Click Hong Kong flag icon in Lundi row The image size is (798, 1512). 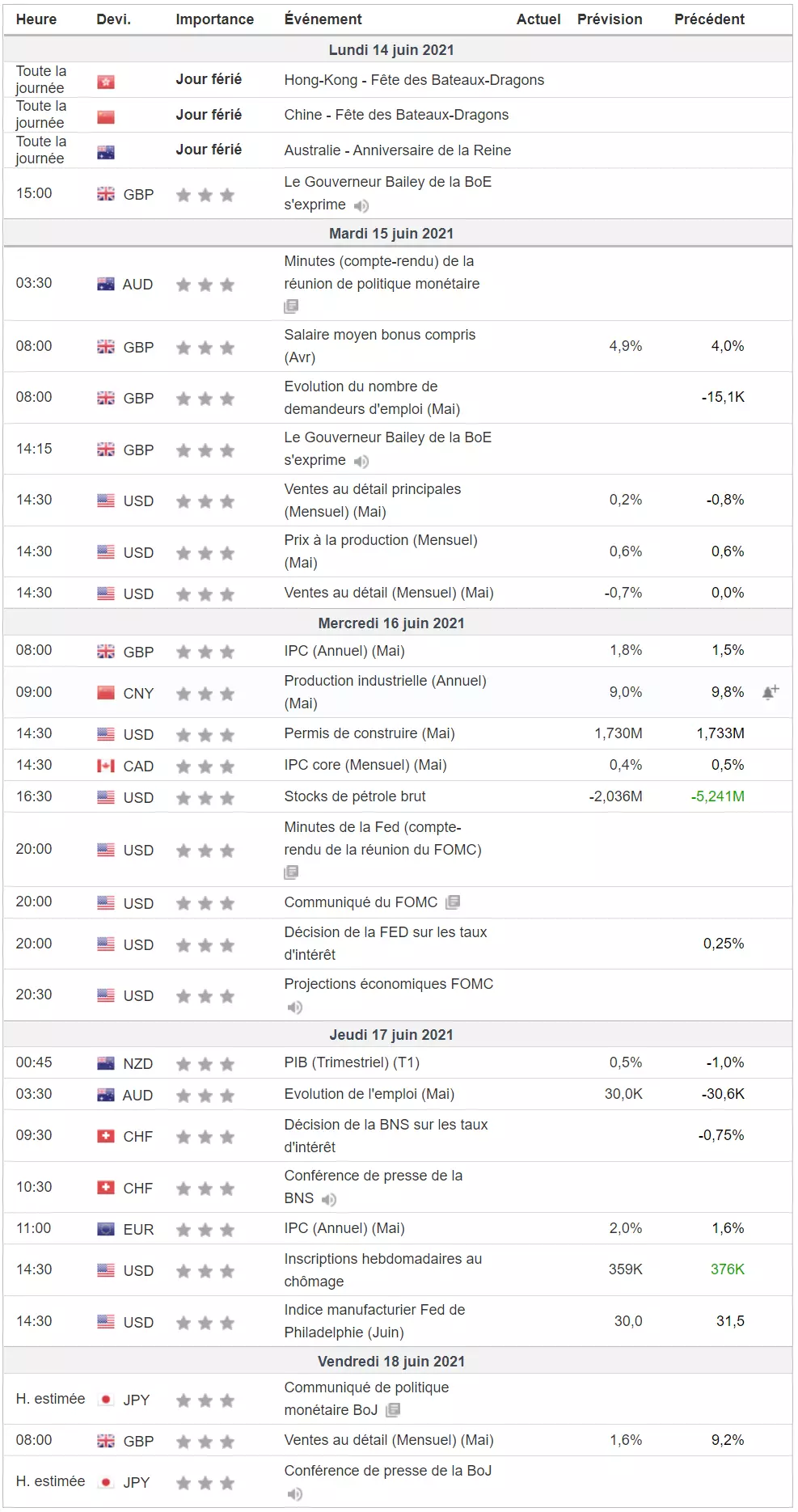coord(106,82)
